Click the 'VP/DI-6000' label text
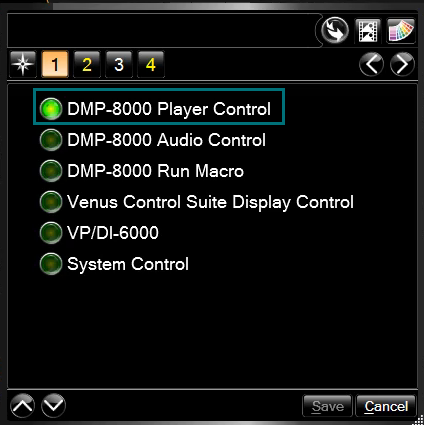 [113, 233]
